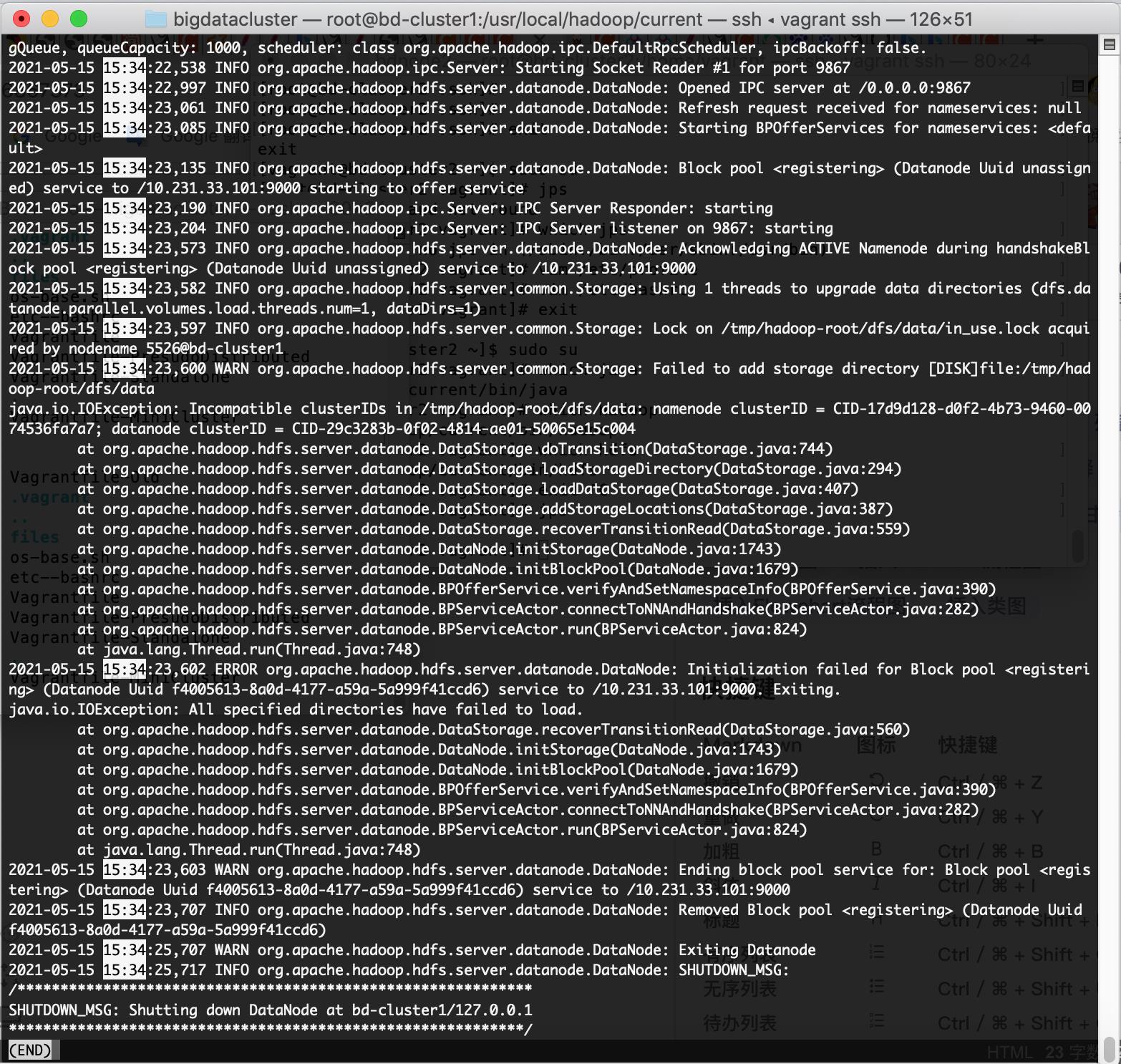Click the ERROR level word in the 15:34:23,602 line

(236, 669)
